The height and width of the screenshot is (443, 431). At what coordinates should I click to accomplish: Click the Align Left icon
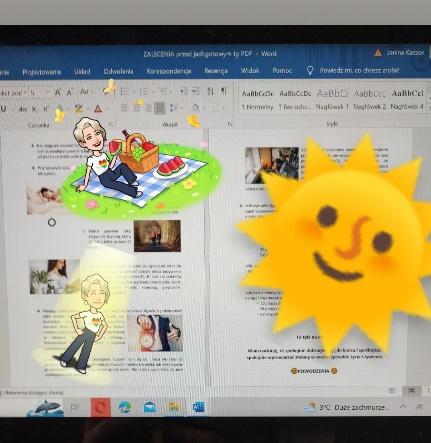pos(124,108)
